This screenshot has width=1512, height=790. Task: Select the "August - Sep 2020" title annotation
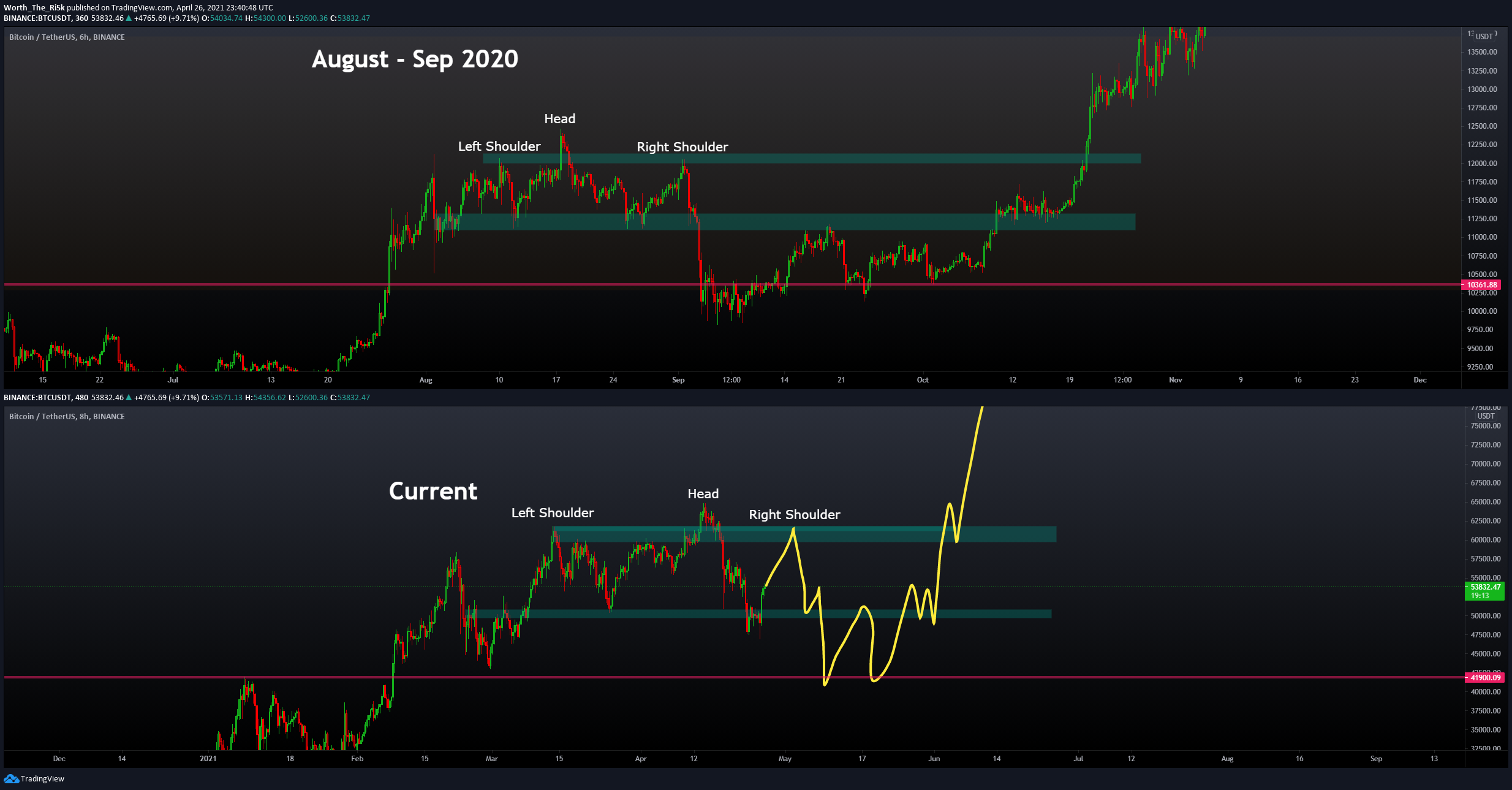(415, 59)
